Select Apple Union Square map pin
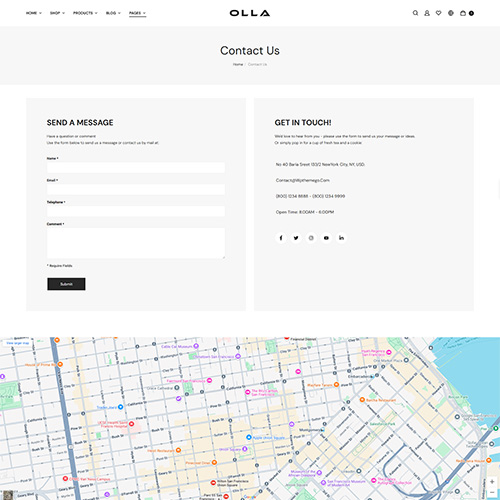This screenshot has width=500, height=500. coord(249,437)
